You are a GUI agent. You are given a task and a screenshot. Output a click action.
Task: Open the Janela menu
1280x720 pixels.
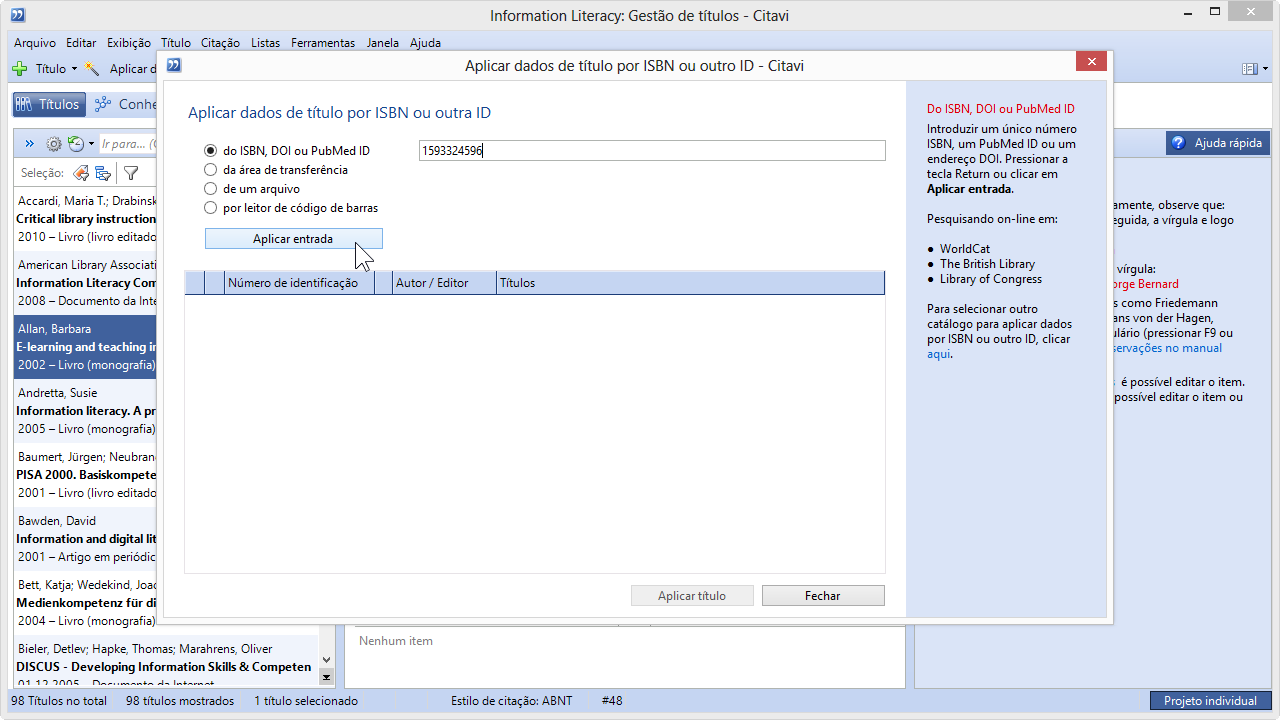(383, 43)
